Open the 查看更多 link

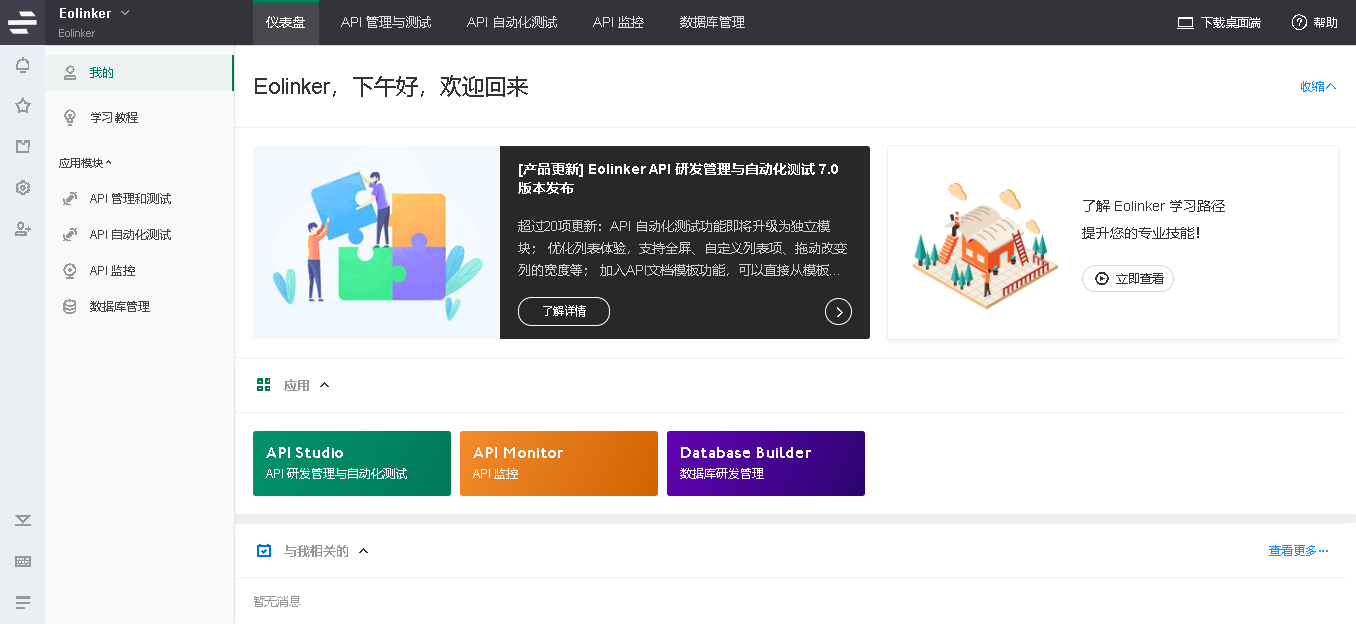[1297, 551]
